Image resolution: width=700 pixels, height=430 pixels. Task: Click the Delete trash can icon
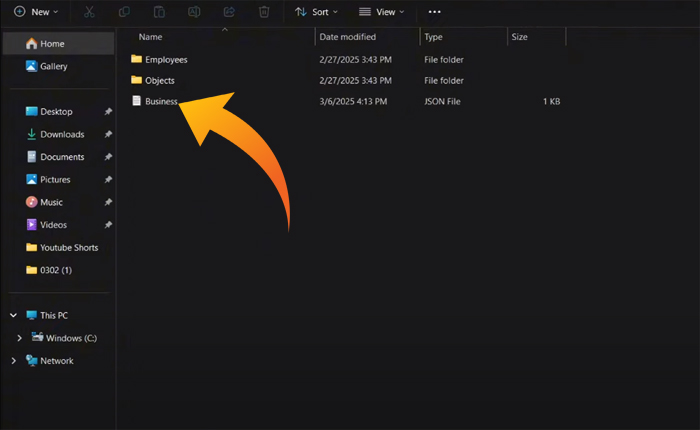point(264,12)
